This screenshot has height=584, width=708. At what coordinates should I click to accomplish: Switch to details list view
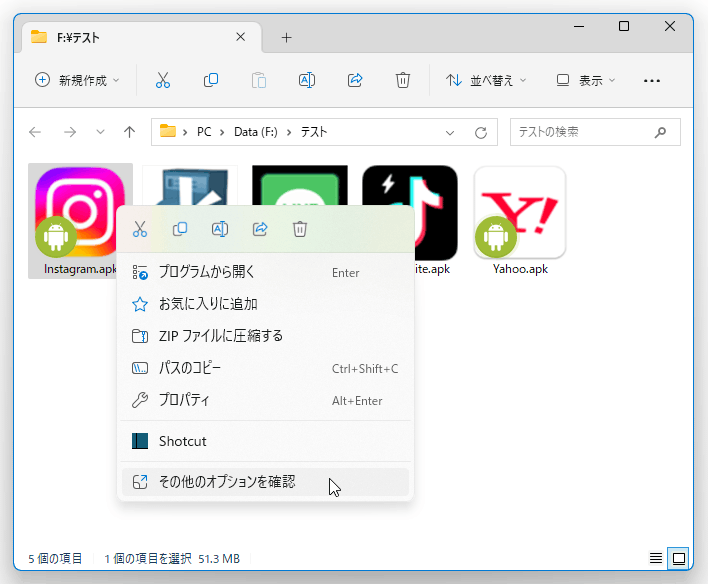(x=656, y=559)
